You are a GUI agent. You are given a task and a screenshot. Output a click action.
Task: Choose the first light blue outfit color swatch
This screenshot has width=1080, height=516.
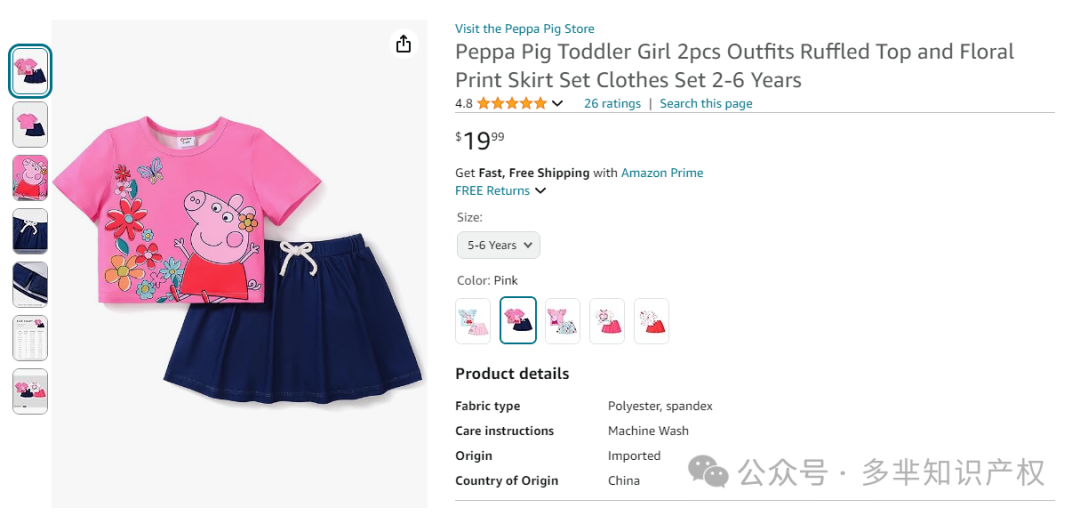tap(473, 321)
